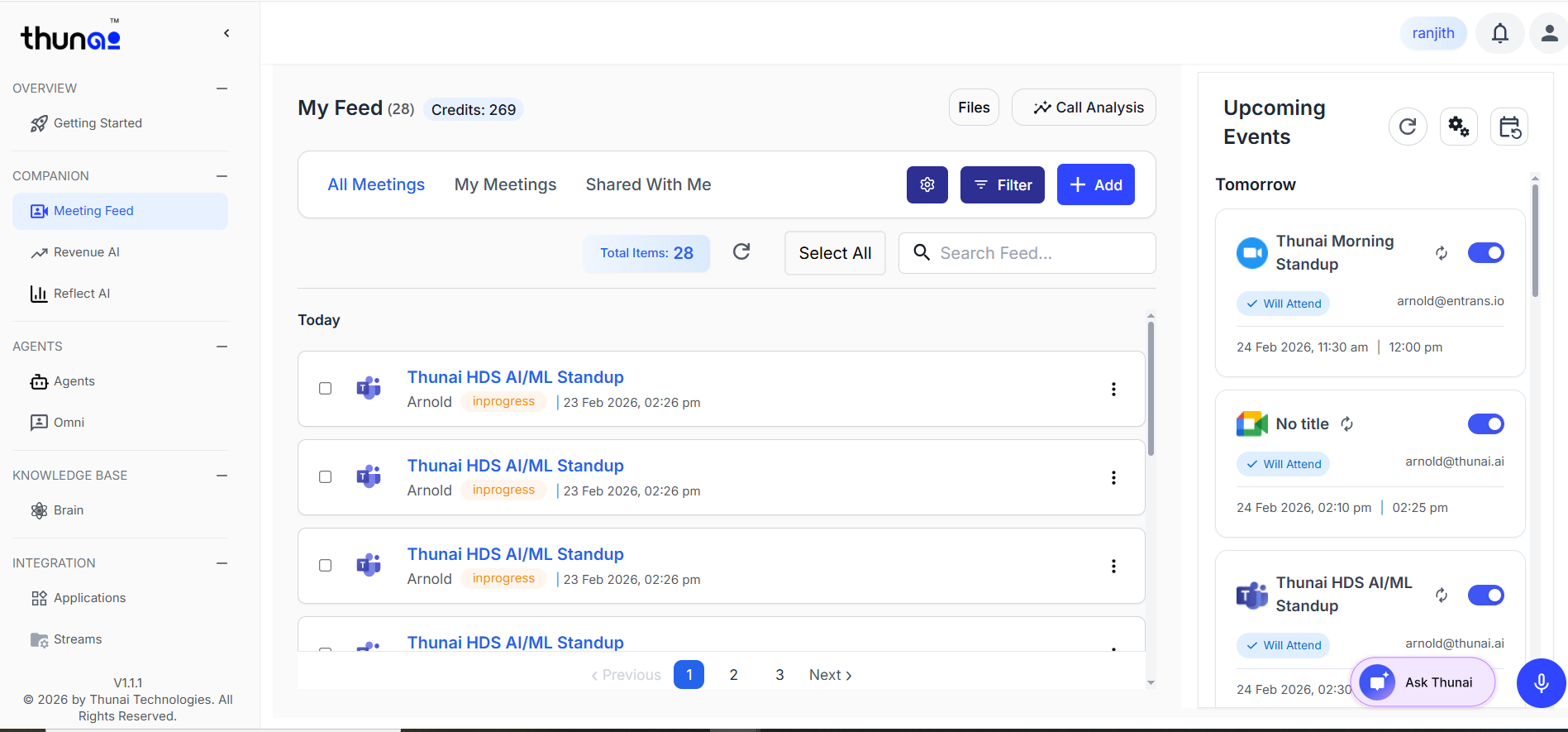Open Reflect AI in sidebar

click(120, 294)
